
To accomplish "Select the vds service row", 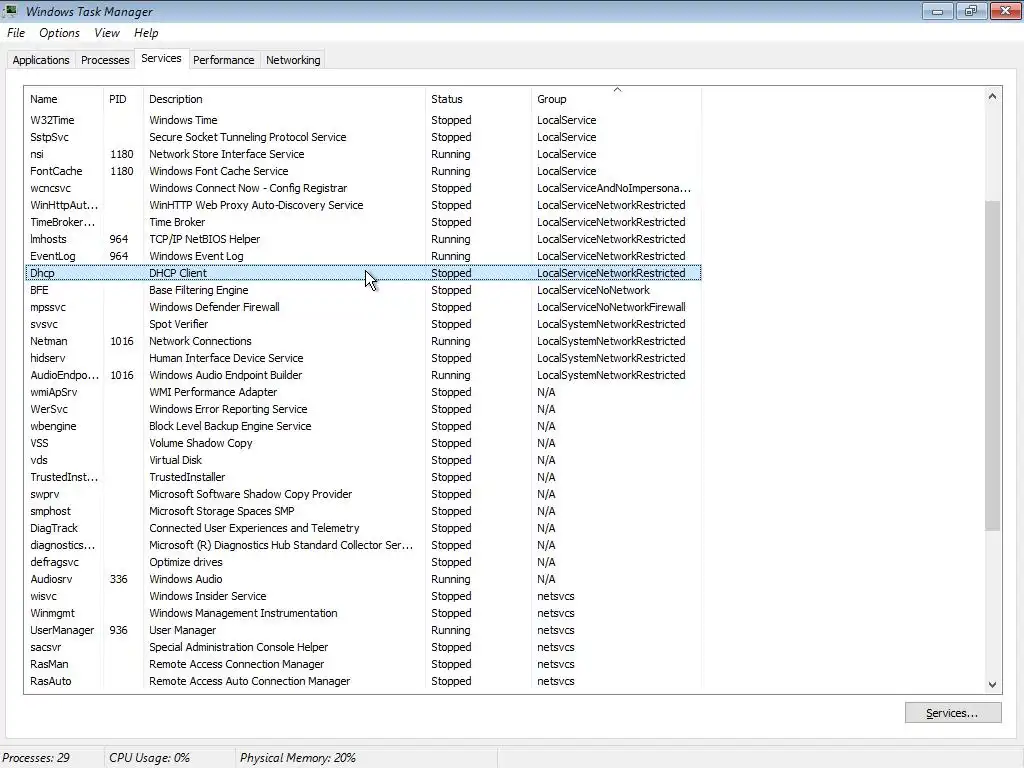I will pos(363,460).
